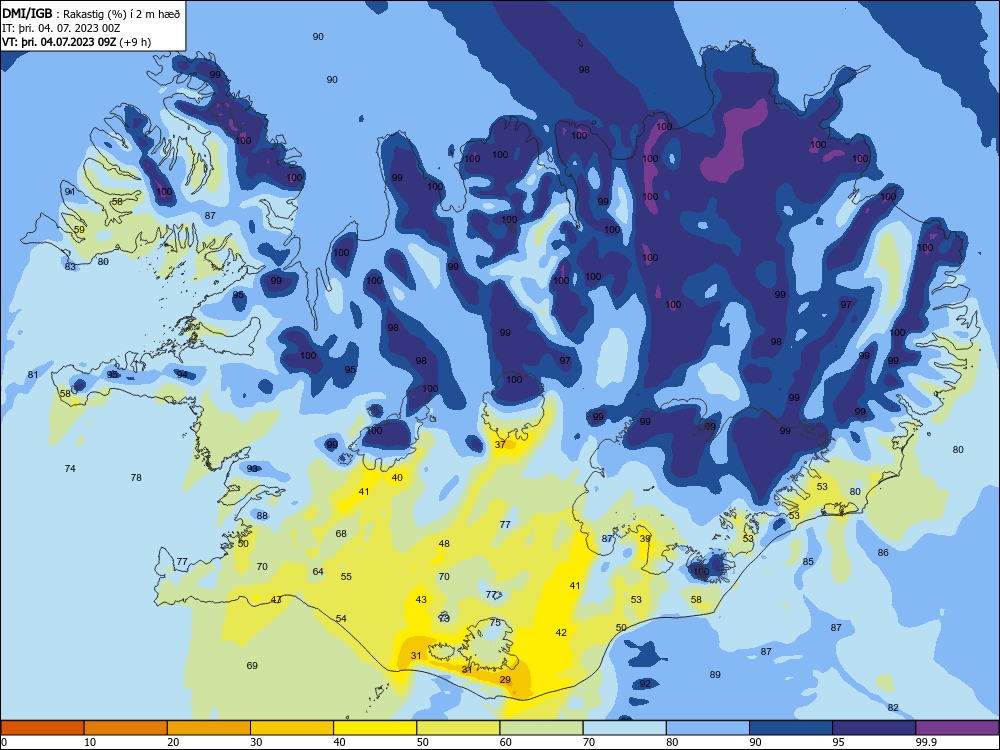Pick the amber 20–30 legend swatch

coord(209,728)
